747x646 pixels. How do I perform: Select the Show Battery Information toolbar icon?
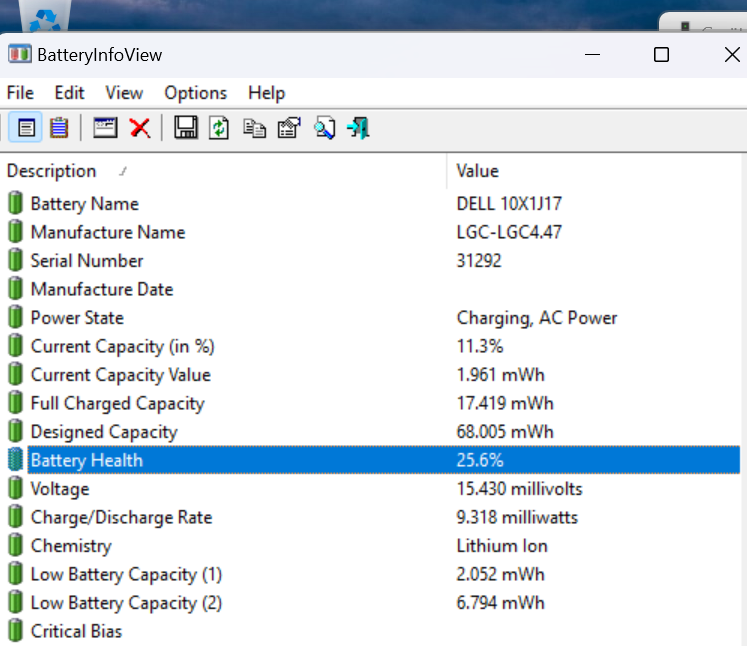pos(26,128)
